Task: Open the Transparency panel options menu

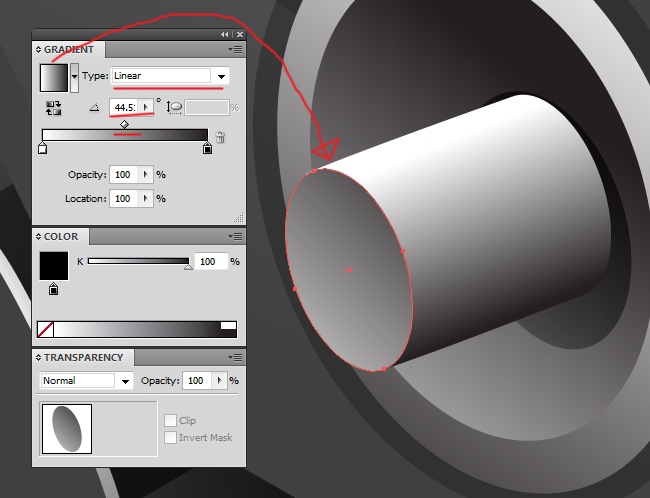Action: pos(236,357)
